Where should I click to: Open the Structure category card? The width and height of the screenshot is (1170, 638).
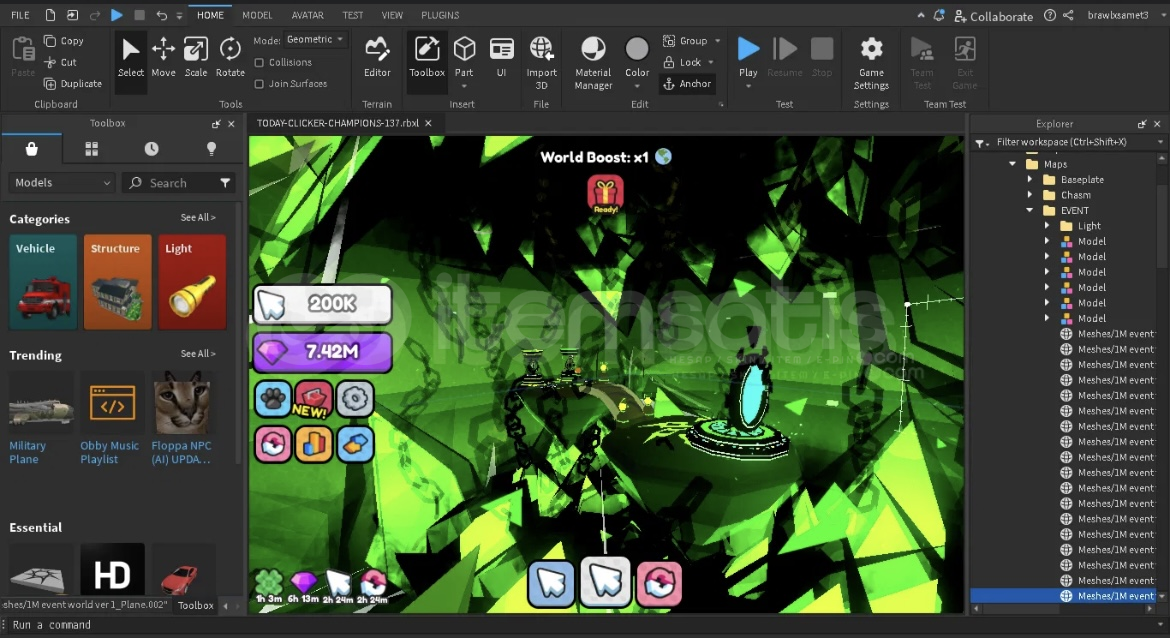click(118, 282)
